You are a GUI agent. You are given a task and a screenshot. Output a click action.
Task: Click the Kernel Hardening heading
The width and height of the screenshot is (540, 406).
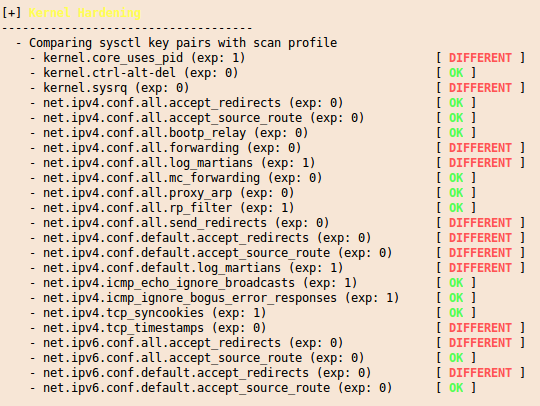(84, 13)
